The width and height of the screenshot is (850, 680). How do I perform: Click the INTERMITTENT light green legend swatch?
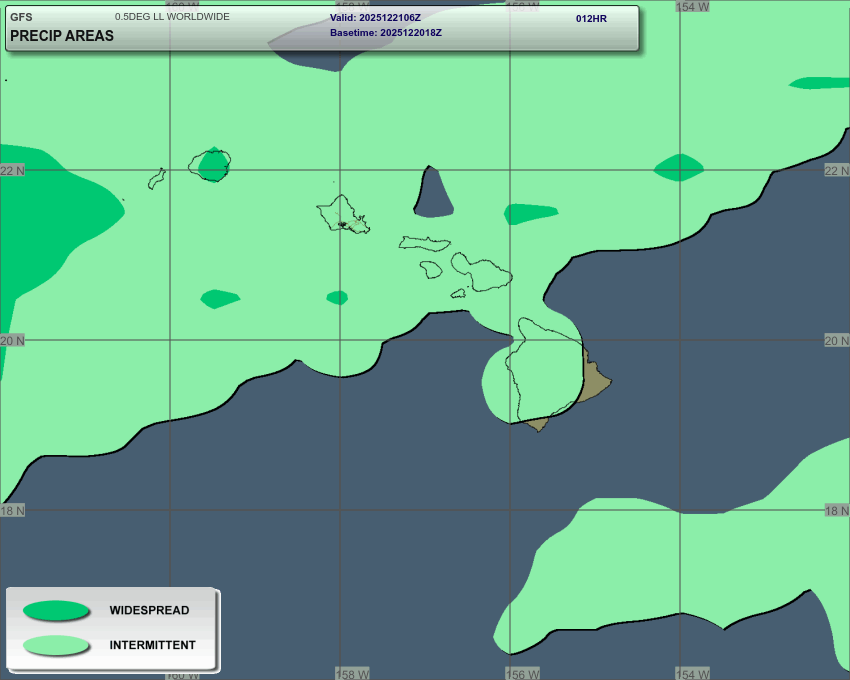coord(56,645)
